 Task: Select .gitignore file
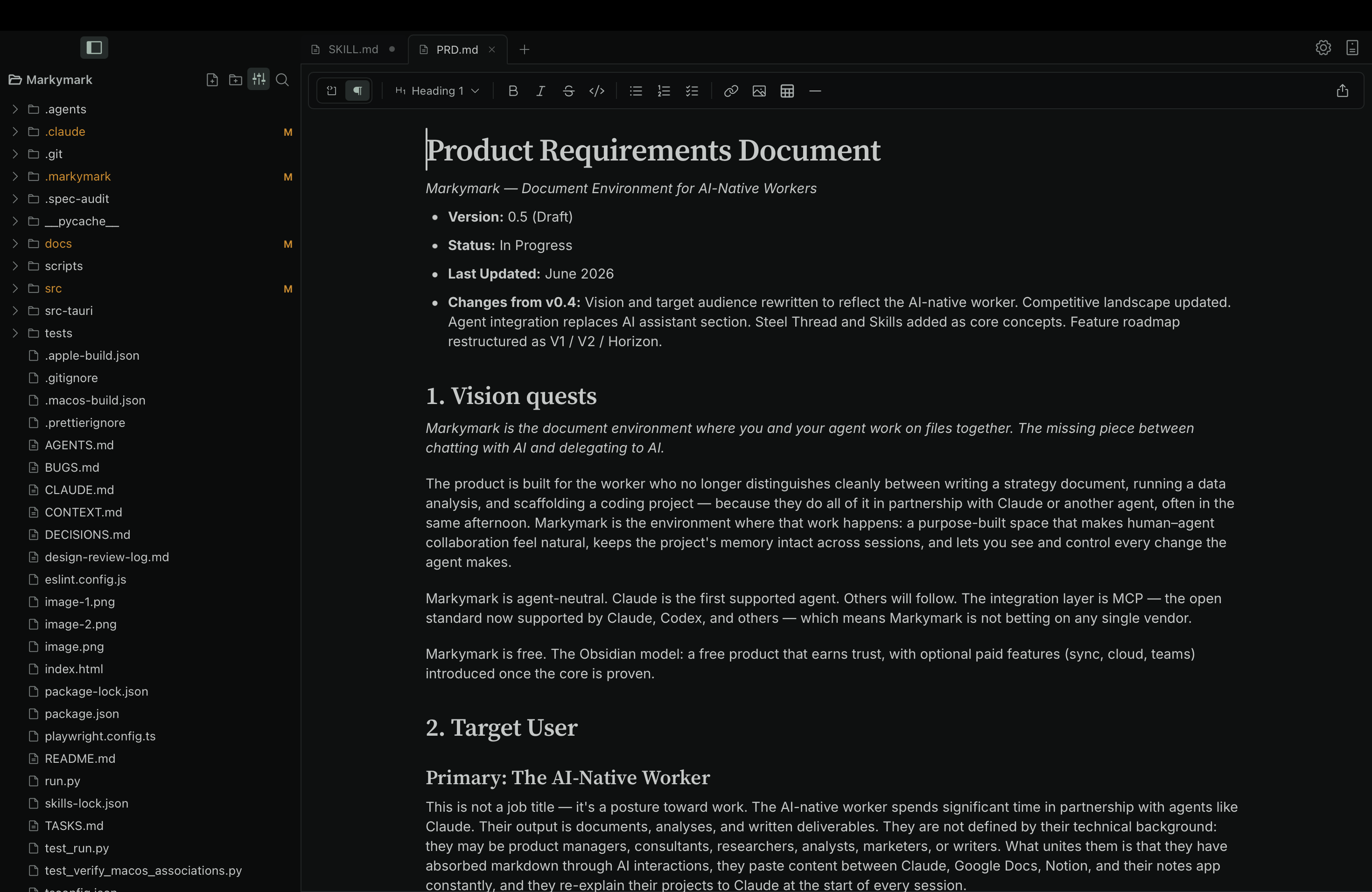(x=150, y=378)
